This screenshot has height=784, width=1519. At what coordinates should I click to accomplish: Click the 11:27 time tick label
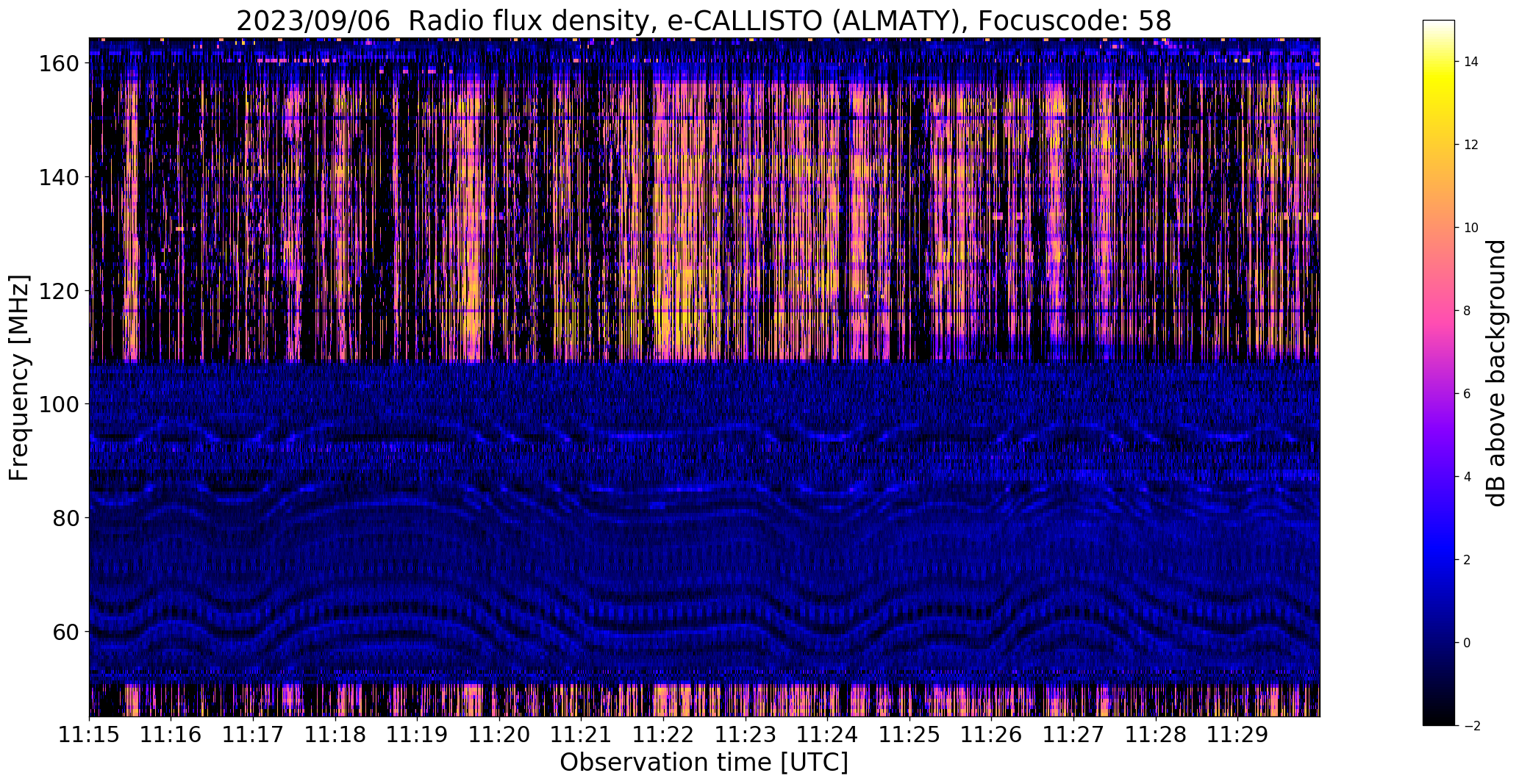click(x=1073, y=735)
